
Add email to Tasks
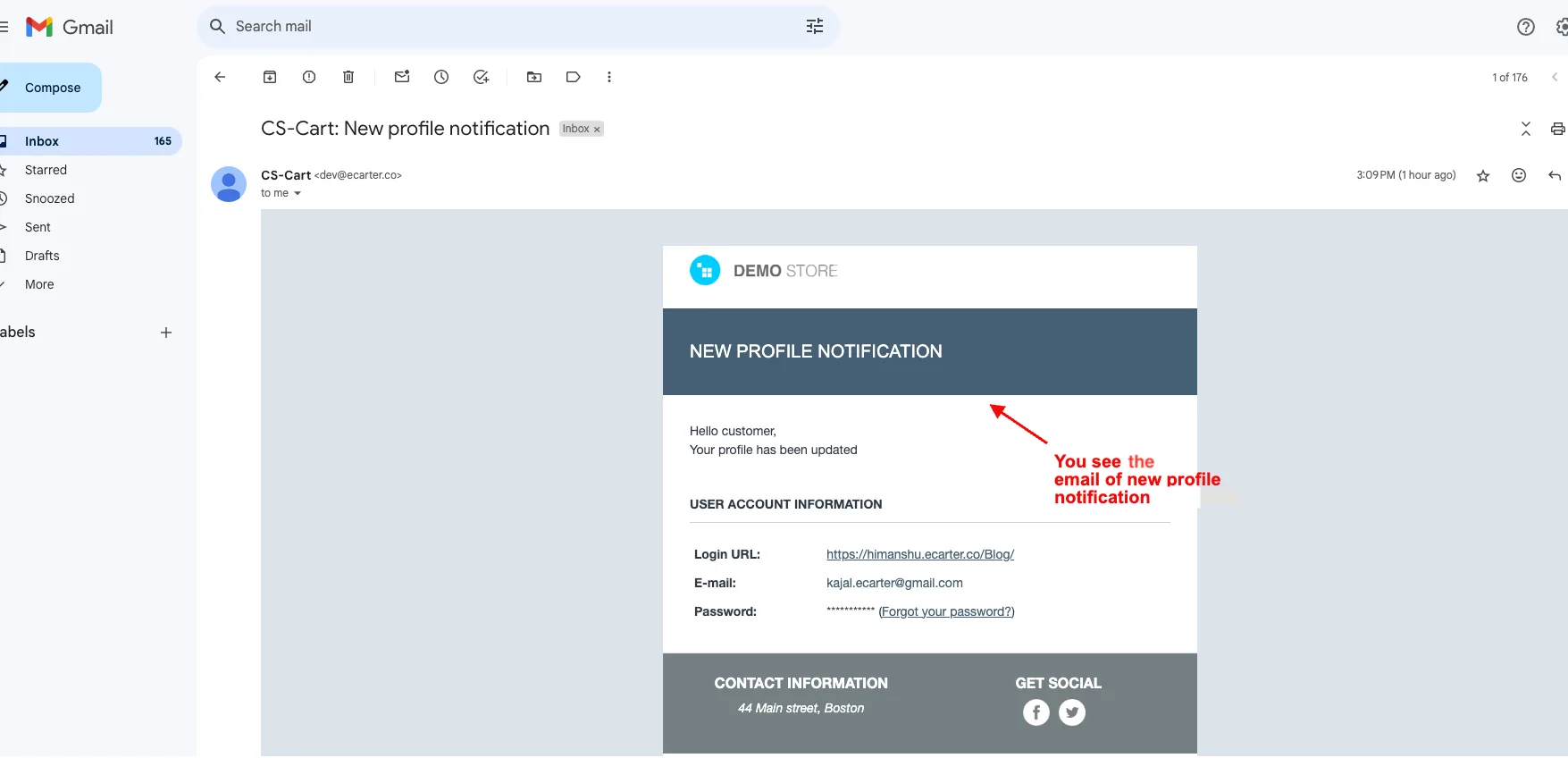pyautogui.click(x=481, y=77)
